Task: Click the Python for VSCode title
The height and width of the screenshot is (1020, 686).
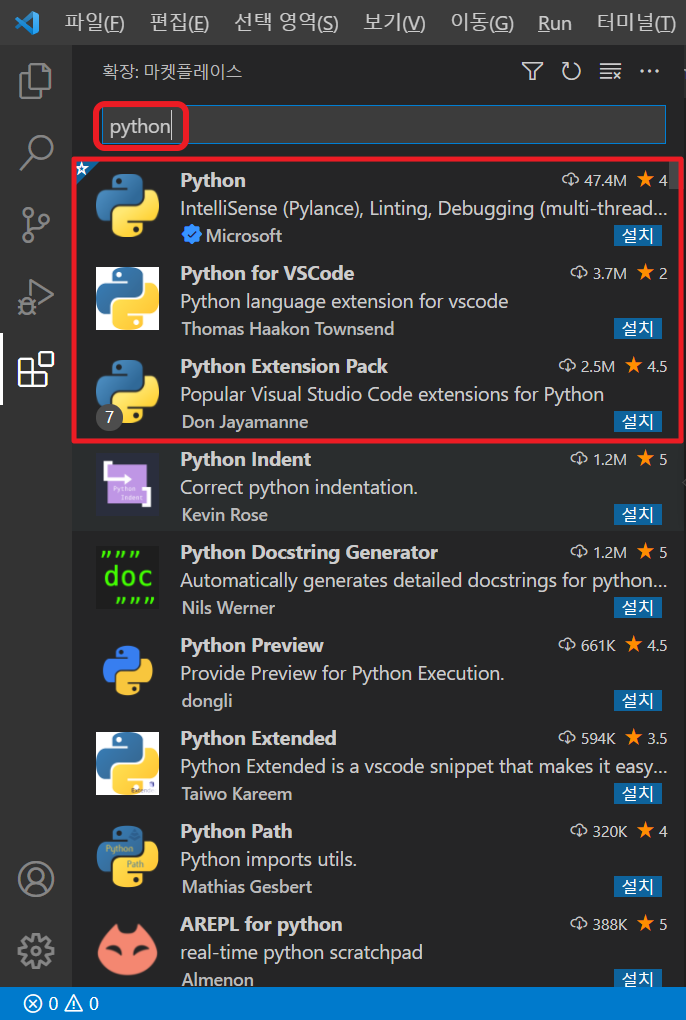Action: [267, 273]
